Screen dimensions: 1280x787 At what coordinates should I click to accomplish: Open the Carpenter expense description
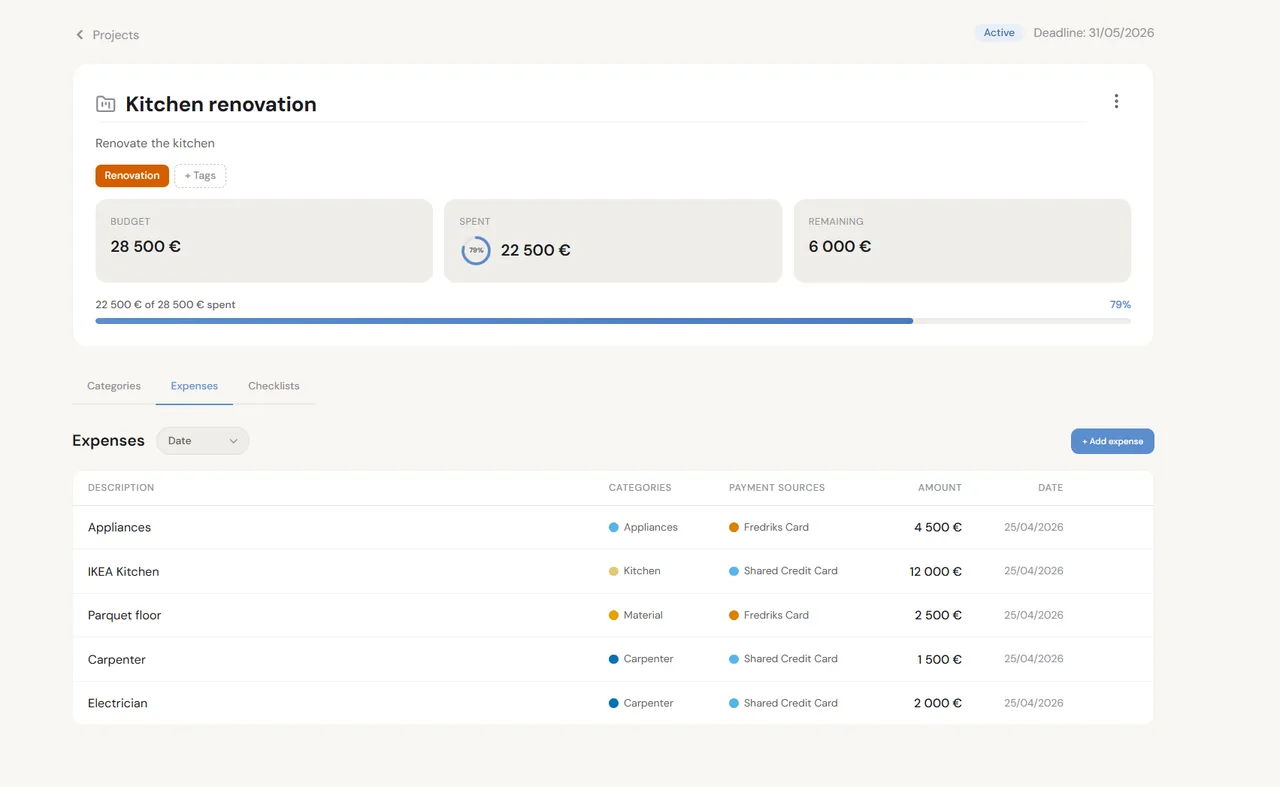(117, 660)
